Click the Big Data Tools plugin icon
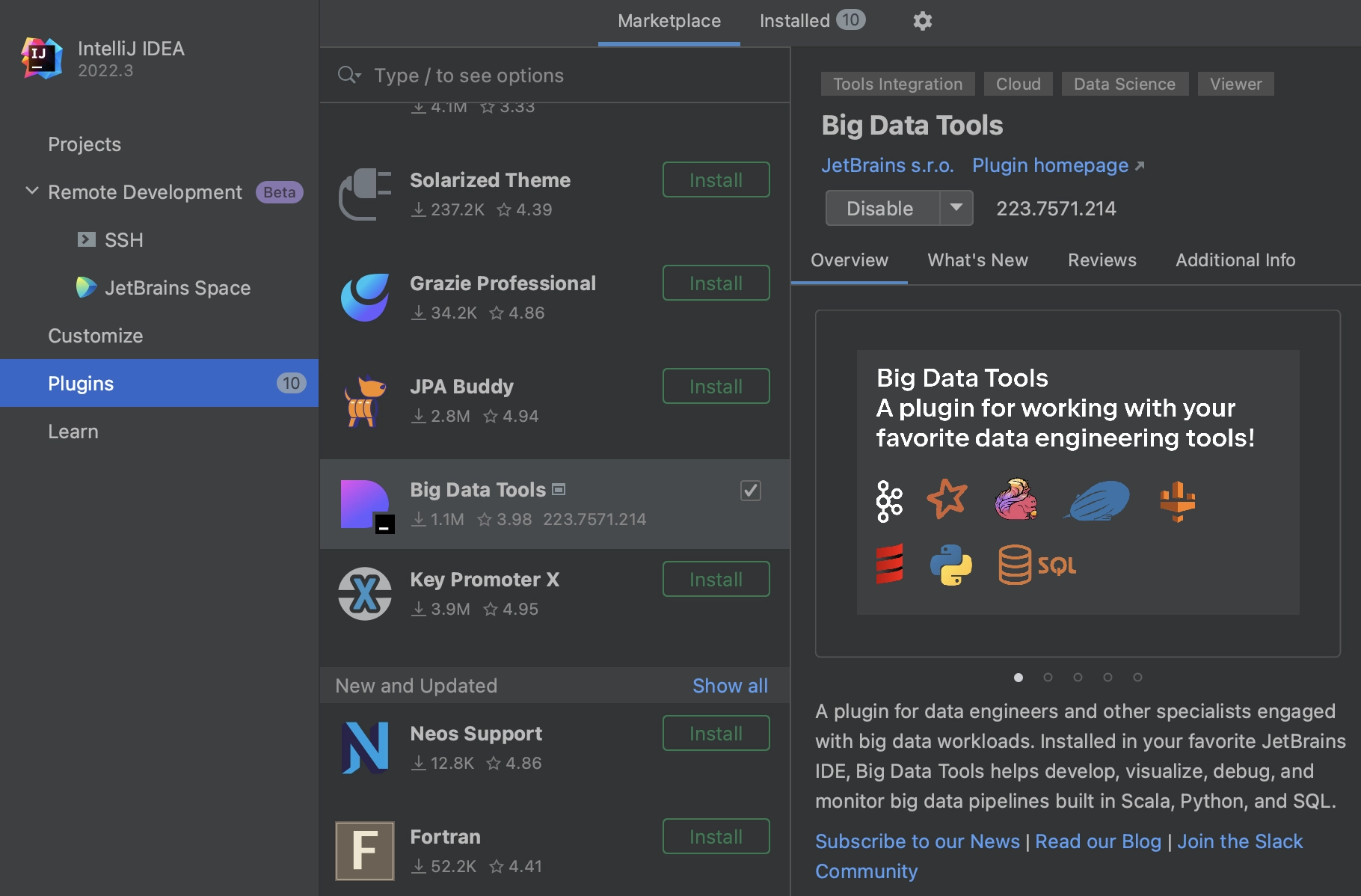The width and height of the screenshot is (1361, 896). (366, 506)
